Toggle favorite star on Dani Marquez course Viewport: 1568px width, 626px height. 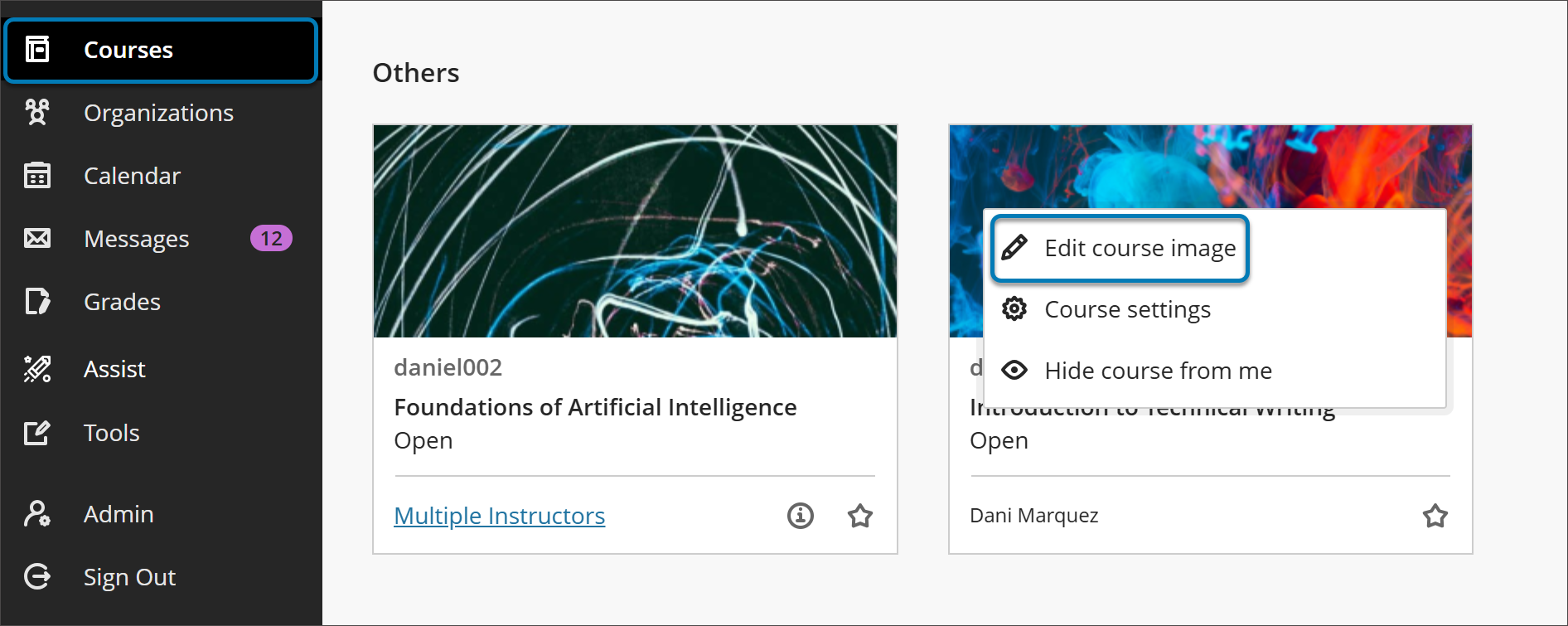click(x=1435, y=516)
